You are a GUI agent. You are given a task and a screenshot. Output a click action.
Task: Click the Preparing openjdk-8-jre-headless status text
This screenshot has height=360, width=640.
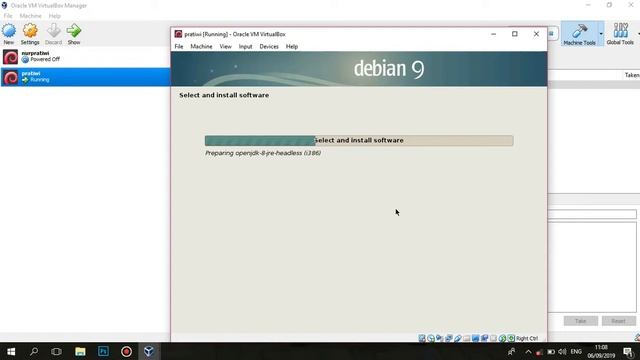(x=263, y=153)
